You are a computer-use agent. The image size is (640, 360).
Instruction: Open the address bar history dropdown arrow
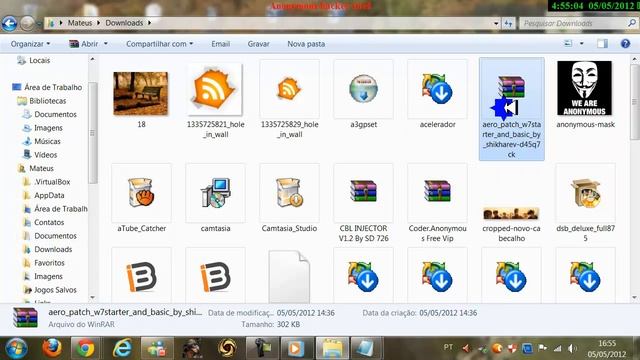coord(496,24)
